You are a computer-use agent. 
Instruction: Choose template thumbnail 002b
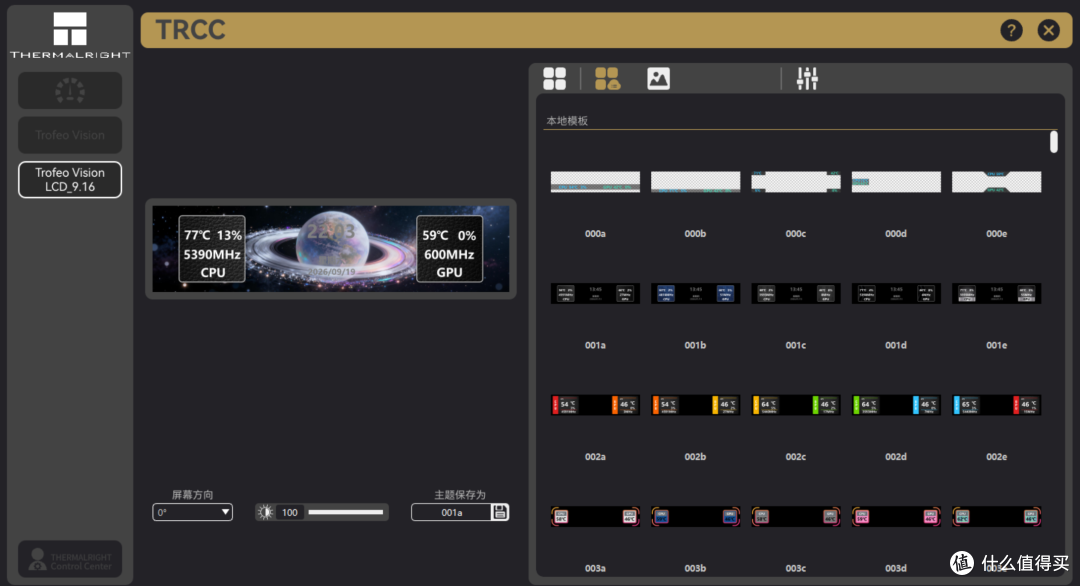click(696, 405)
